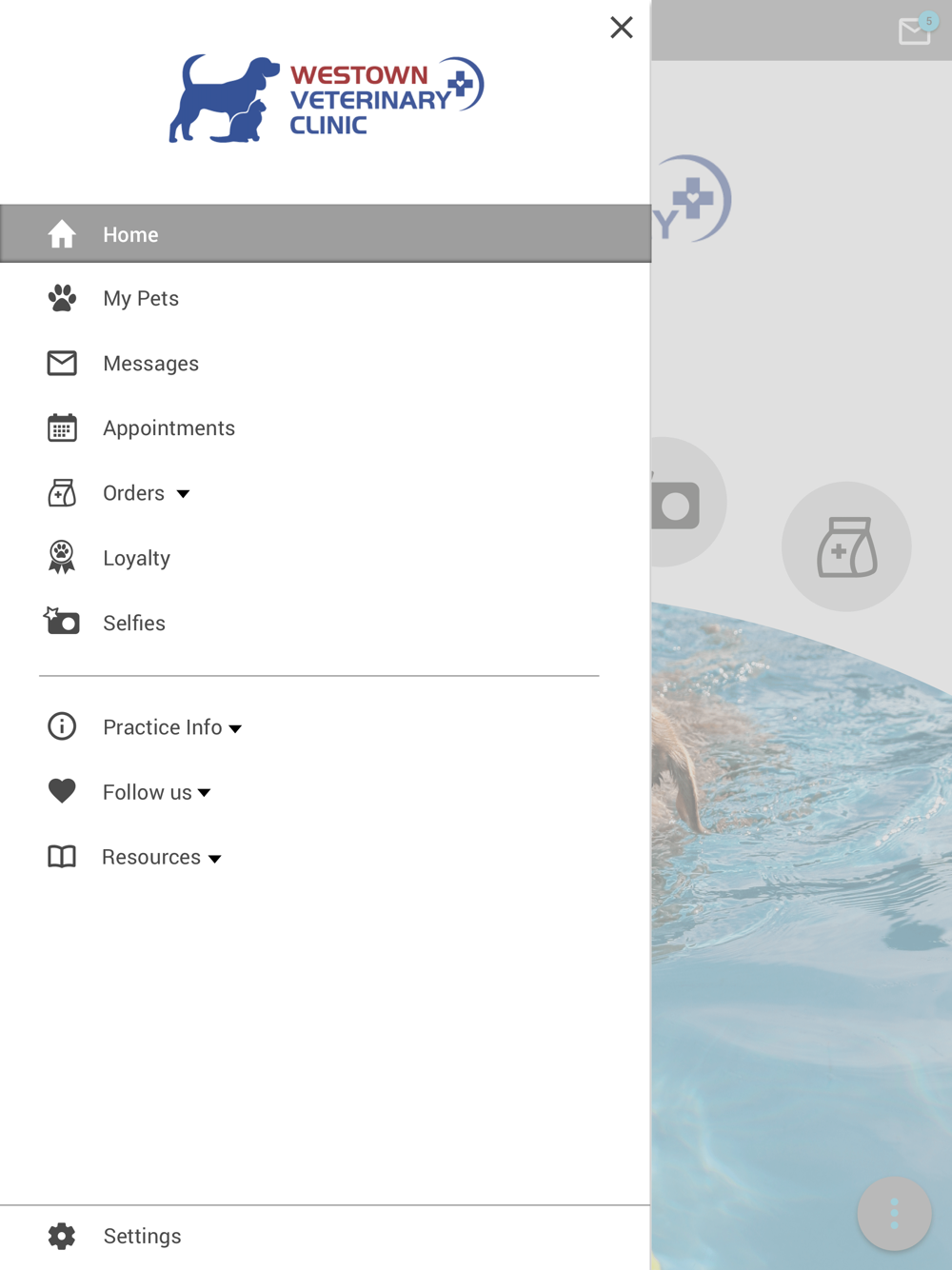Open the My Pets menu item
The height and width of the screenshot is (1270, 952).
click(326, 299)
